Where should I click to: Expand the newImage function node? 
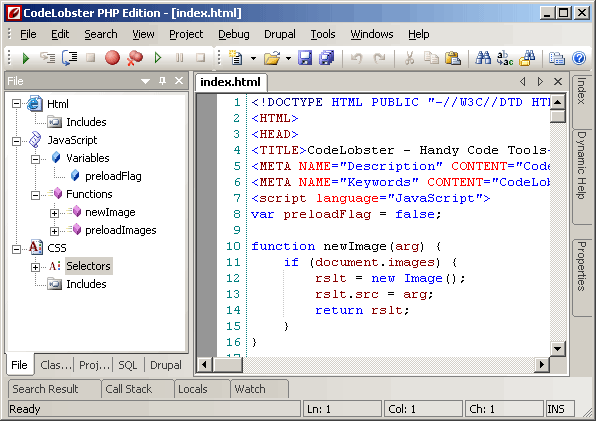pos(54,213)
